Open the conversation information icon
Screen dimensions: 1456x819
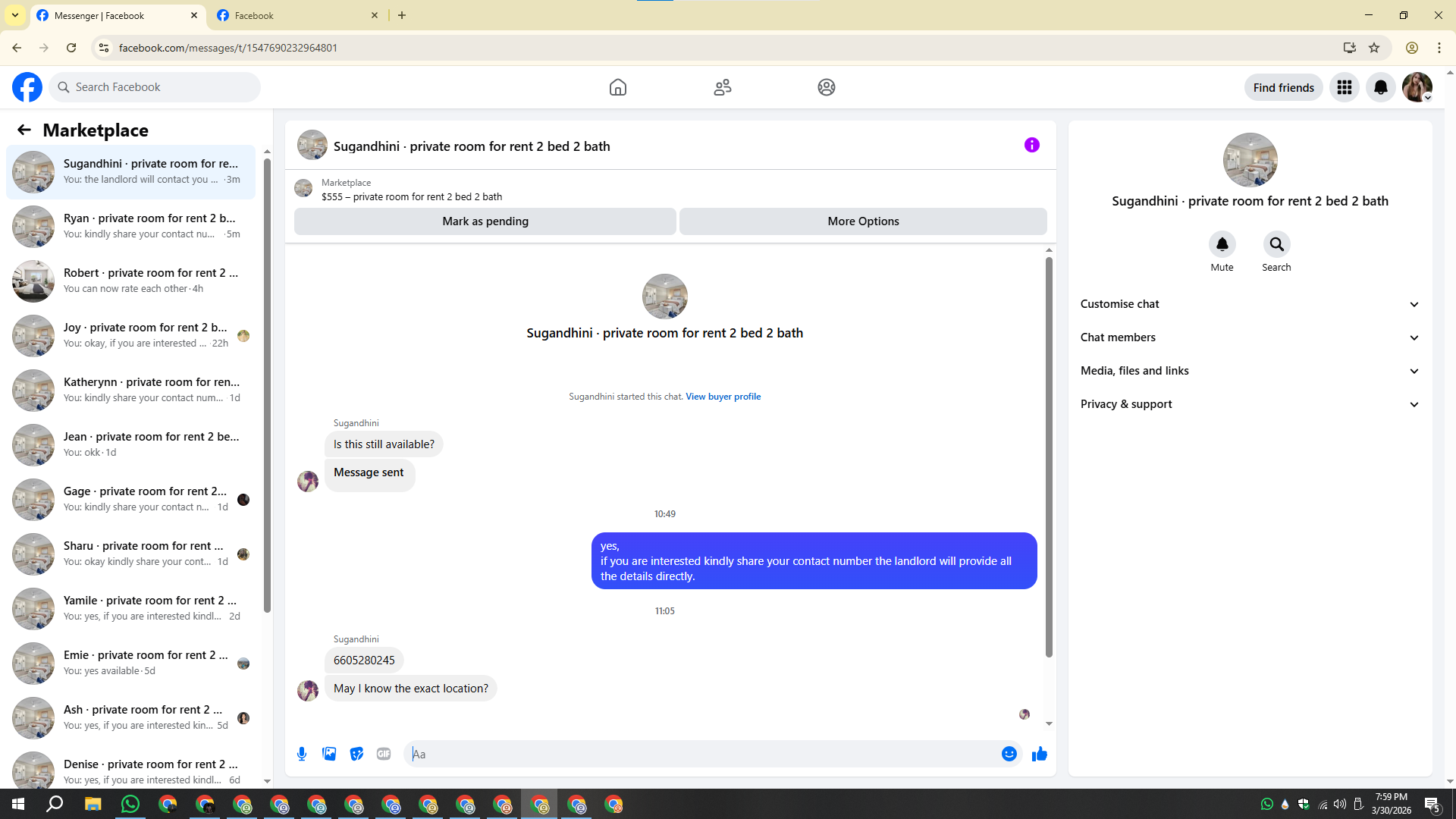point(1031,145)
